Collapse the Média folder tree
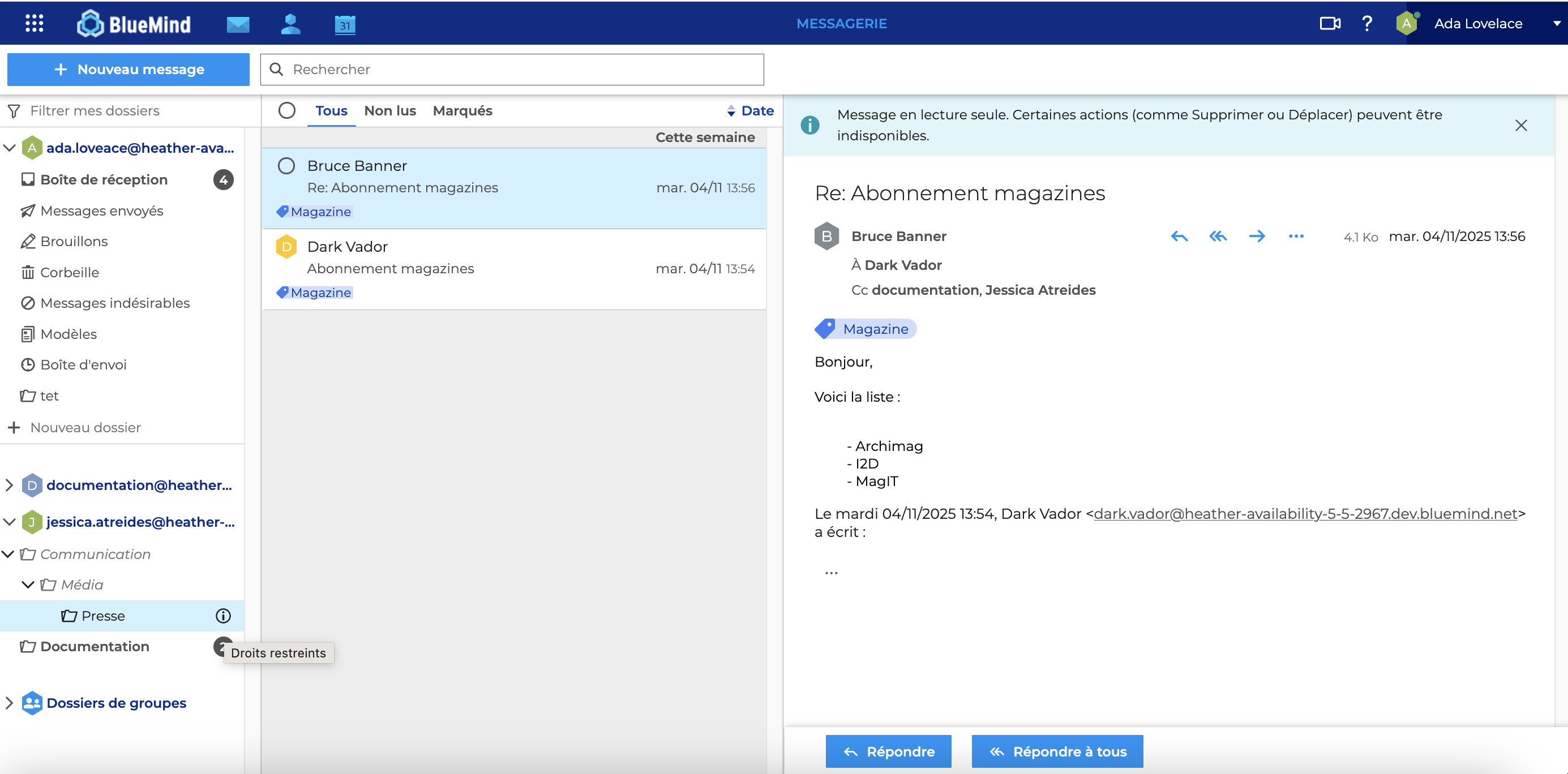The height and width of the screenshot is (774, 1568). pyautogui.click(x=28, y=585)
